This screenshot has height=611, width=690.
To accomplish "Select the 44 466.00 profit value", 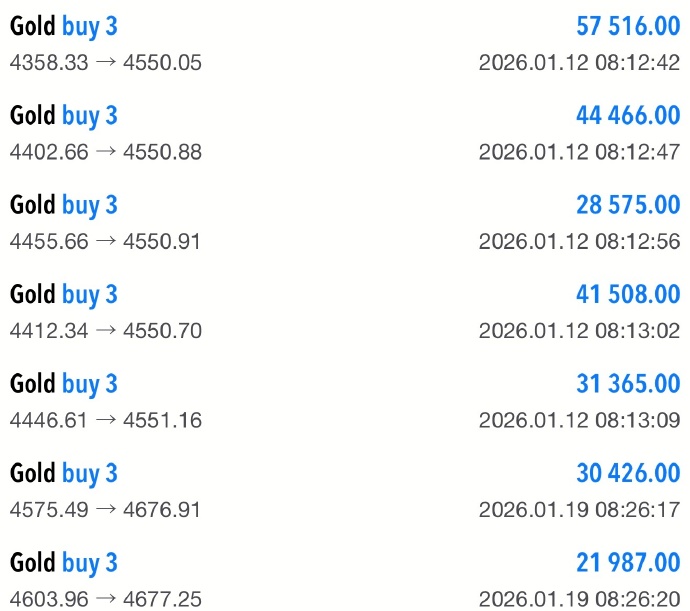I will pyautogui.click(x=627, y=116).
